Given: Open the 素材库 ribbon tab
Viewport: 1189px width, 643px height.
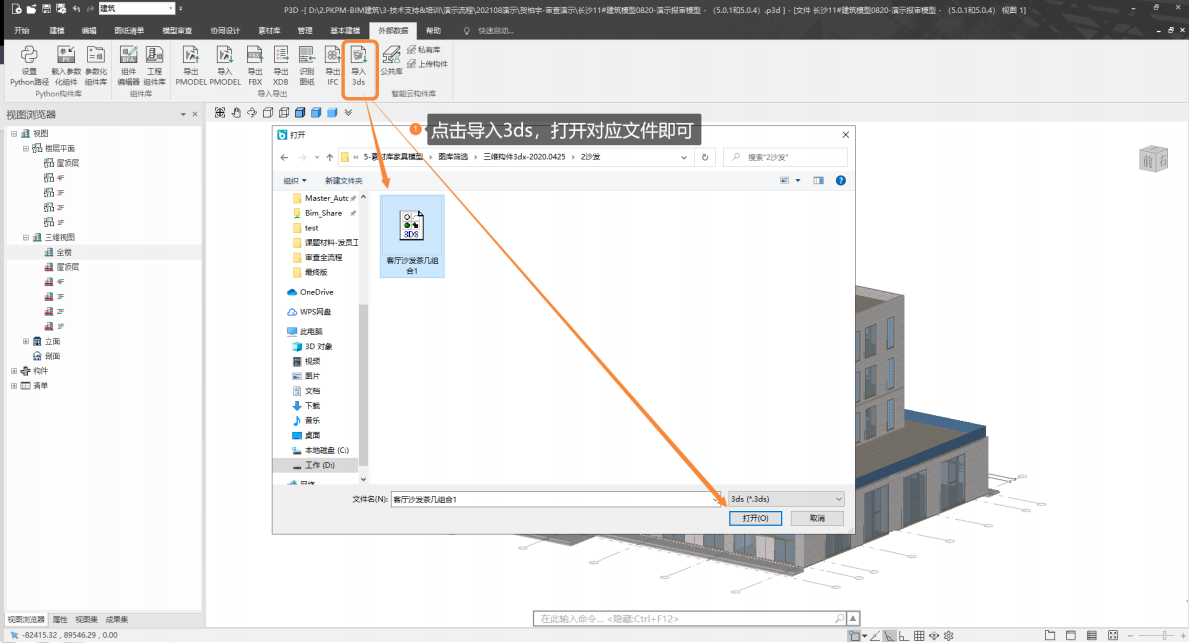Looking at the screenshot, I should 269,30.
